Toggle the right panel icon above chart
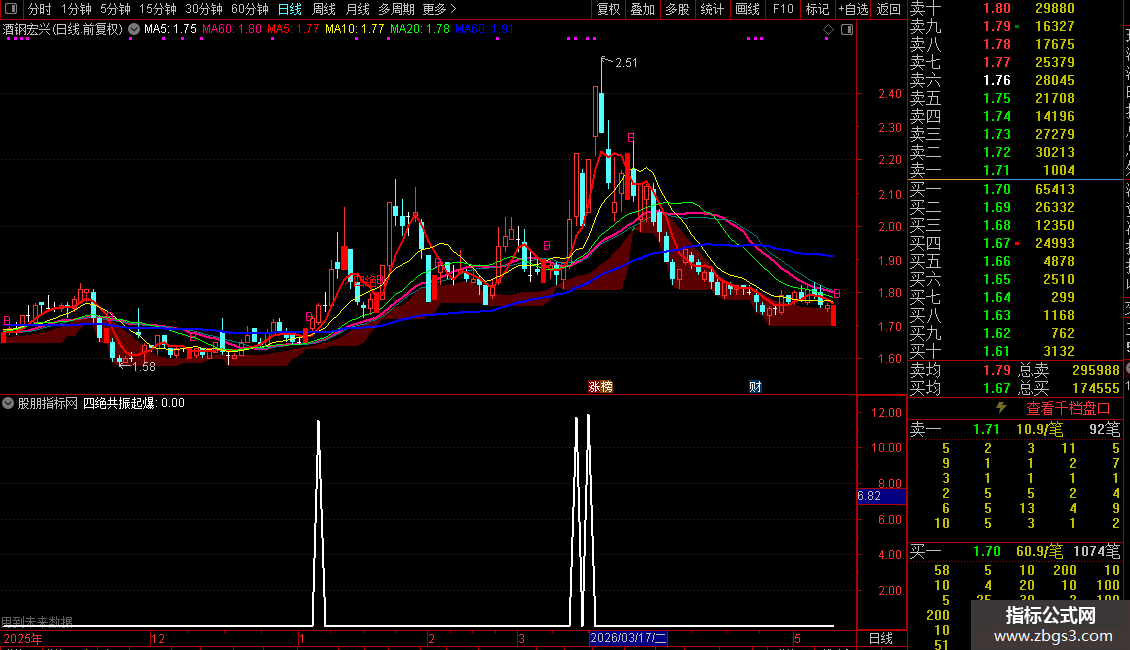This screenshot has height=650, width=1130. pos(847,30)
